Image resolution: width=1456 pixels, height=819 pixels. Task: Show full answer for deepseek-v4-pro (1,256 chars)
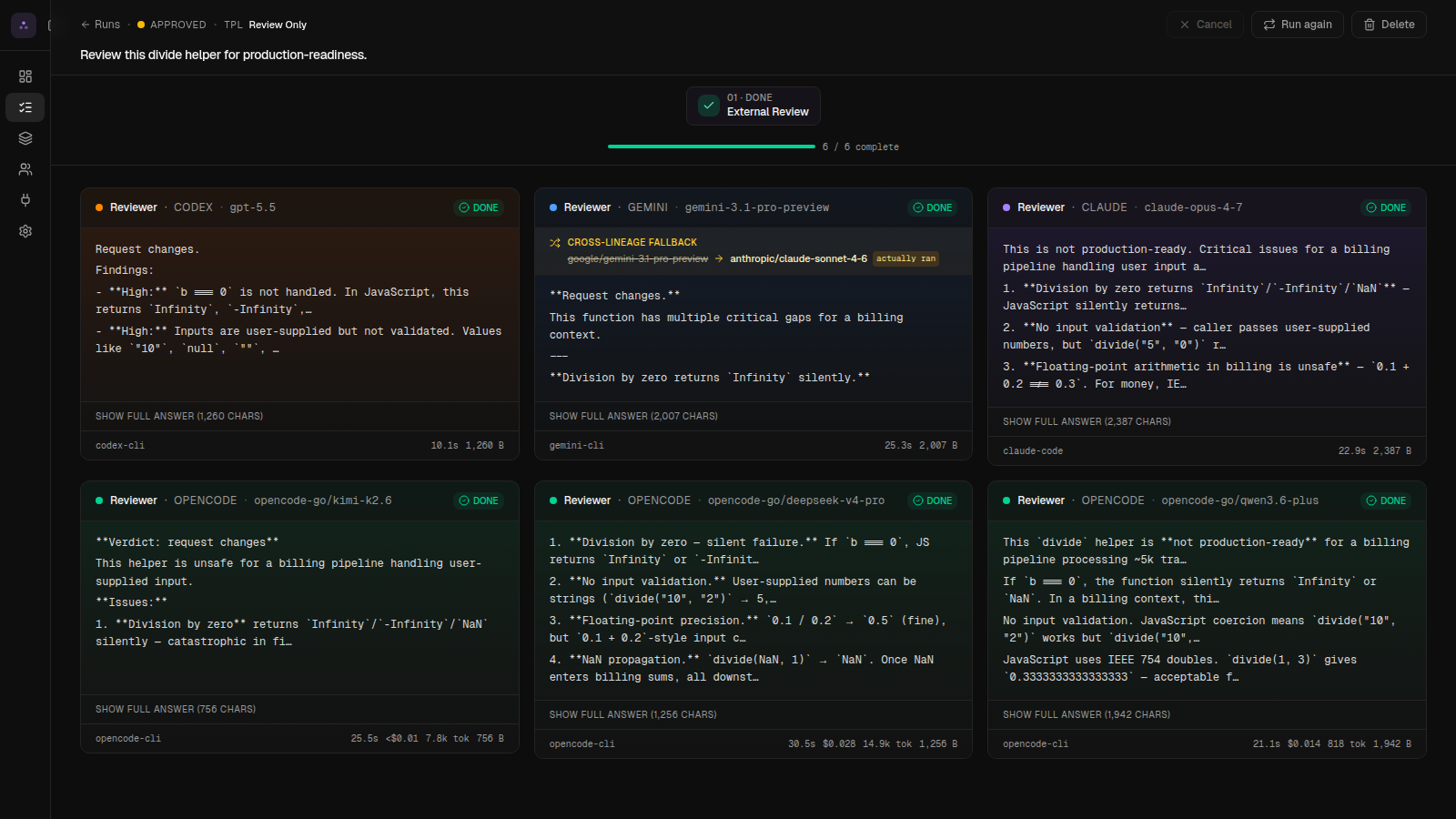[x=632, y=714]
